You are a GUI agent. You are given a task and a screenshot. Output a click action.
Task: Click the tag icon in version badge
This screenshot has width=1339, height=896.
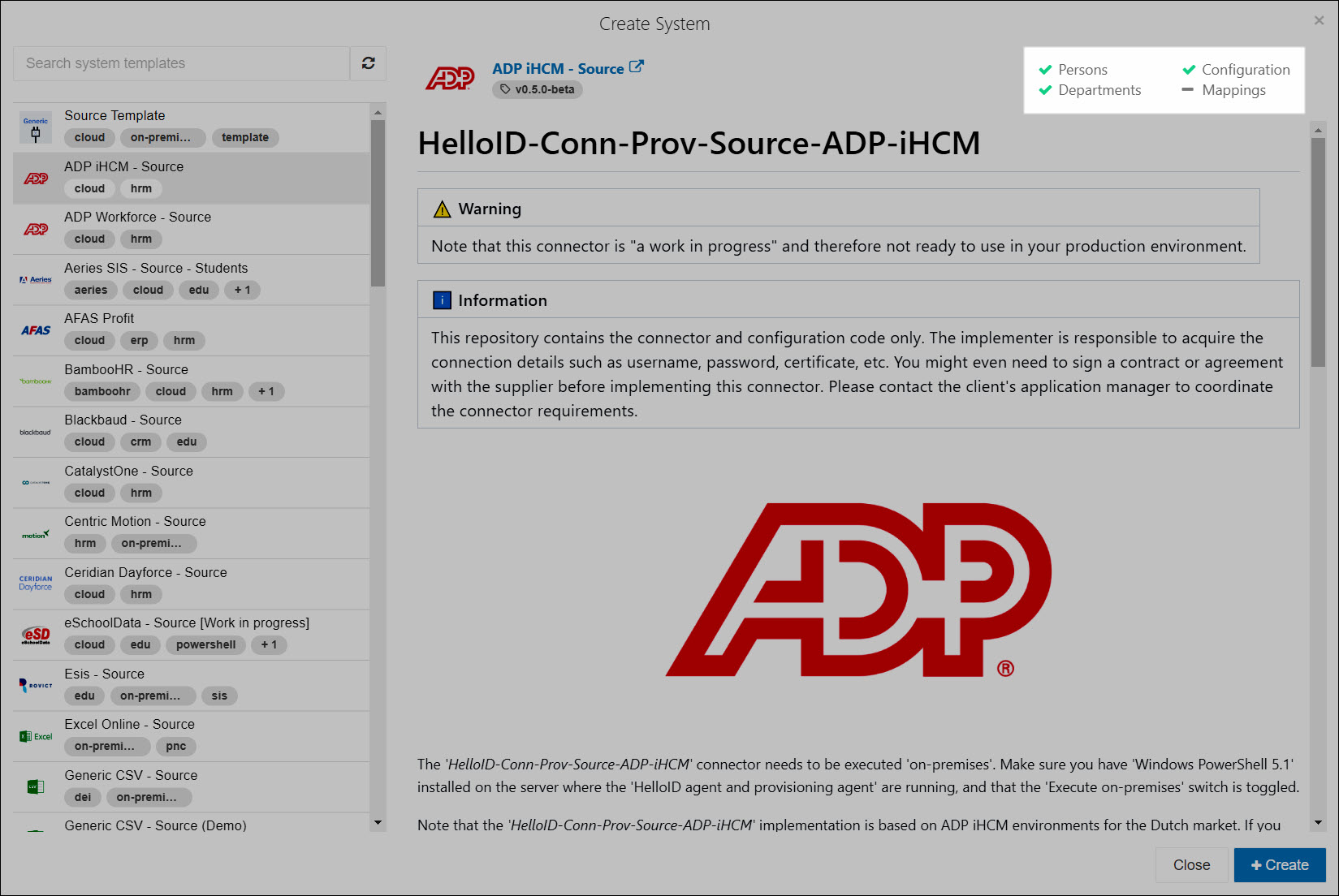506,89
